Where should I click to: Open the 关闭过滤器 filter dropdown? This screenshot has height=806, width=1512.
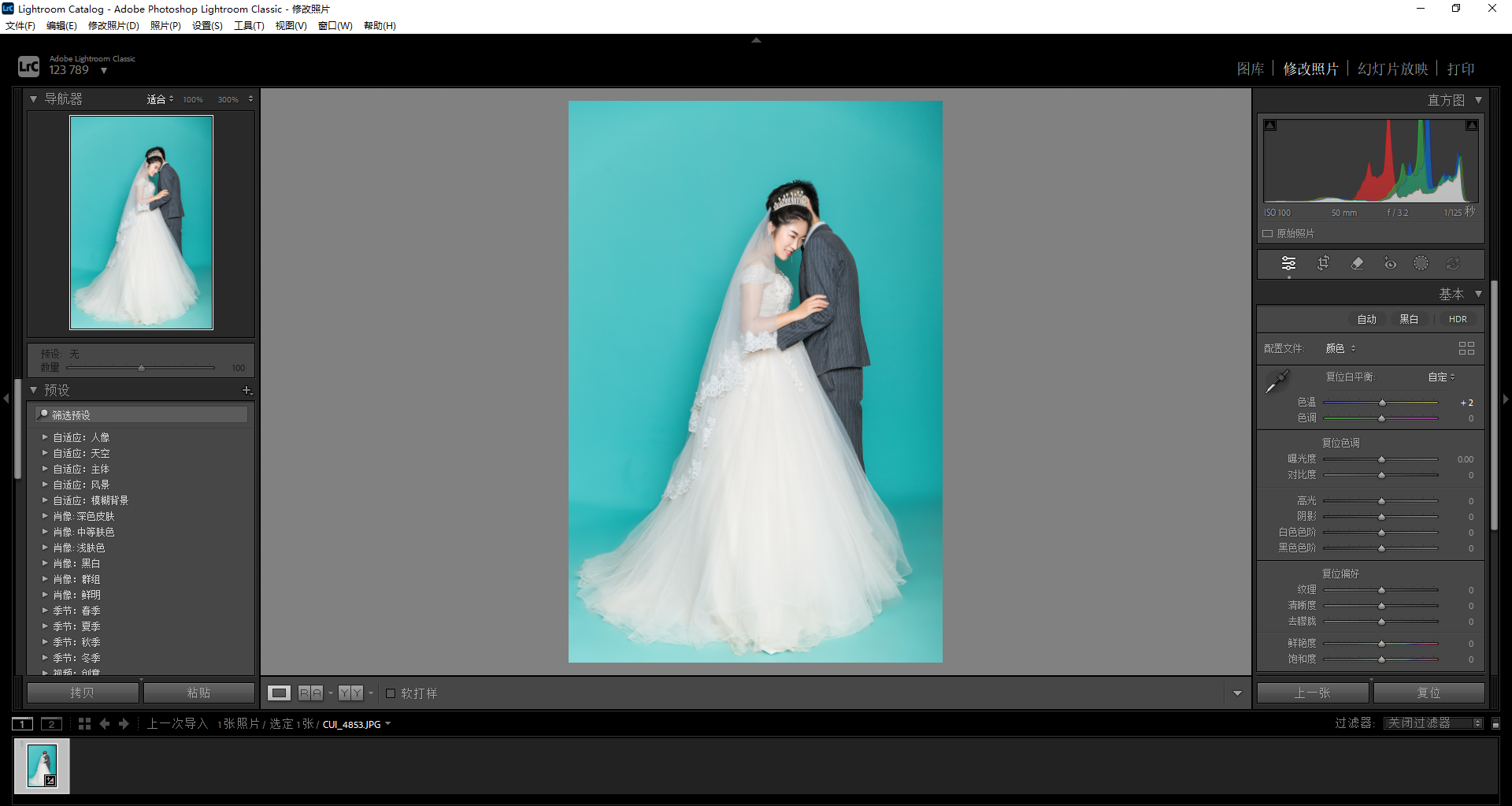(x=1432, y=723)
